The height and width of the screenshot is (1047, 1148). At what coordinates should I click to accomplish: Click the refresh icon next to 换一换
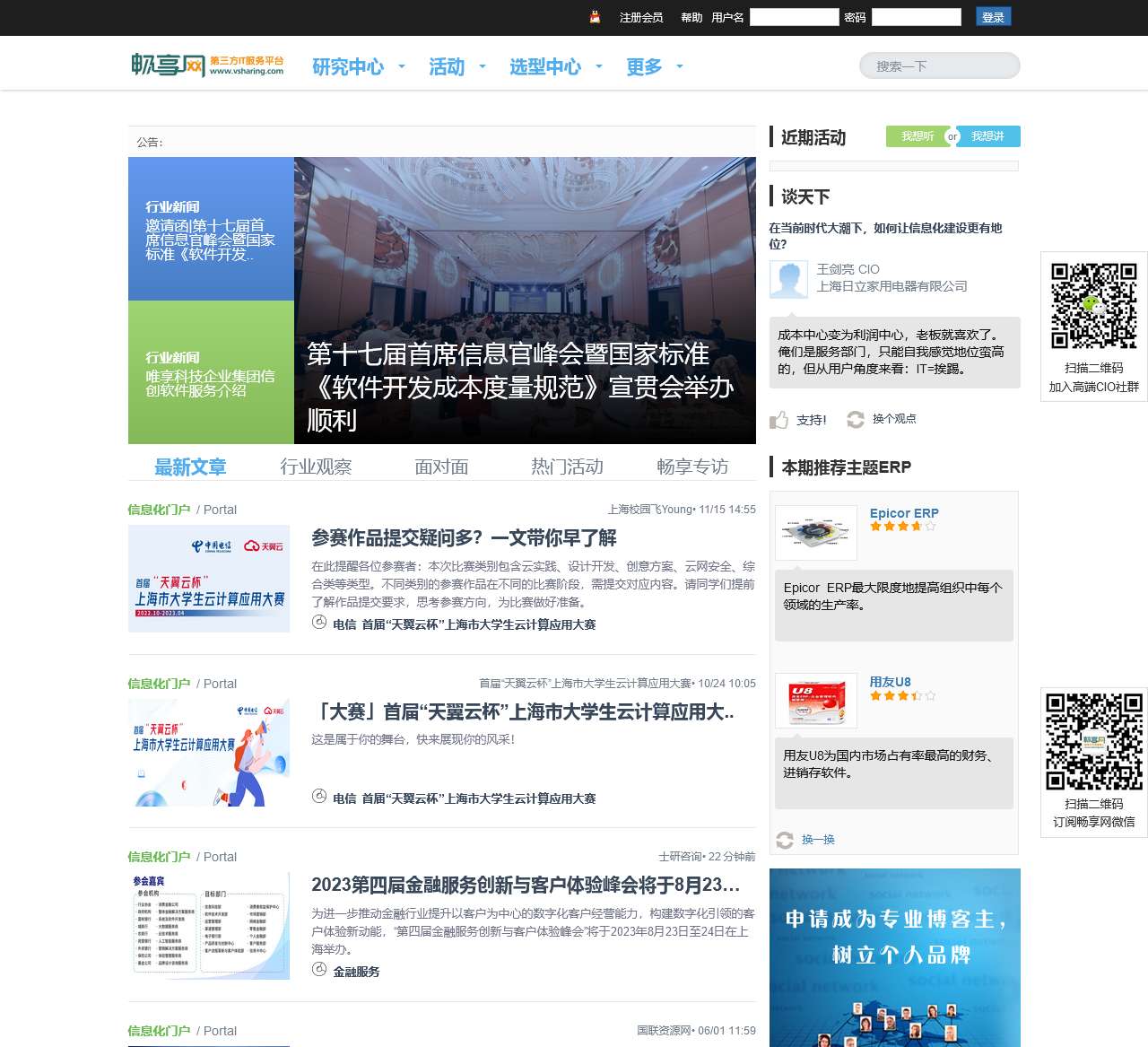785,840
